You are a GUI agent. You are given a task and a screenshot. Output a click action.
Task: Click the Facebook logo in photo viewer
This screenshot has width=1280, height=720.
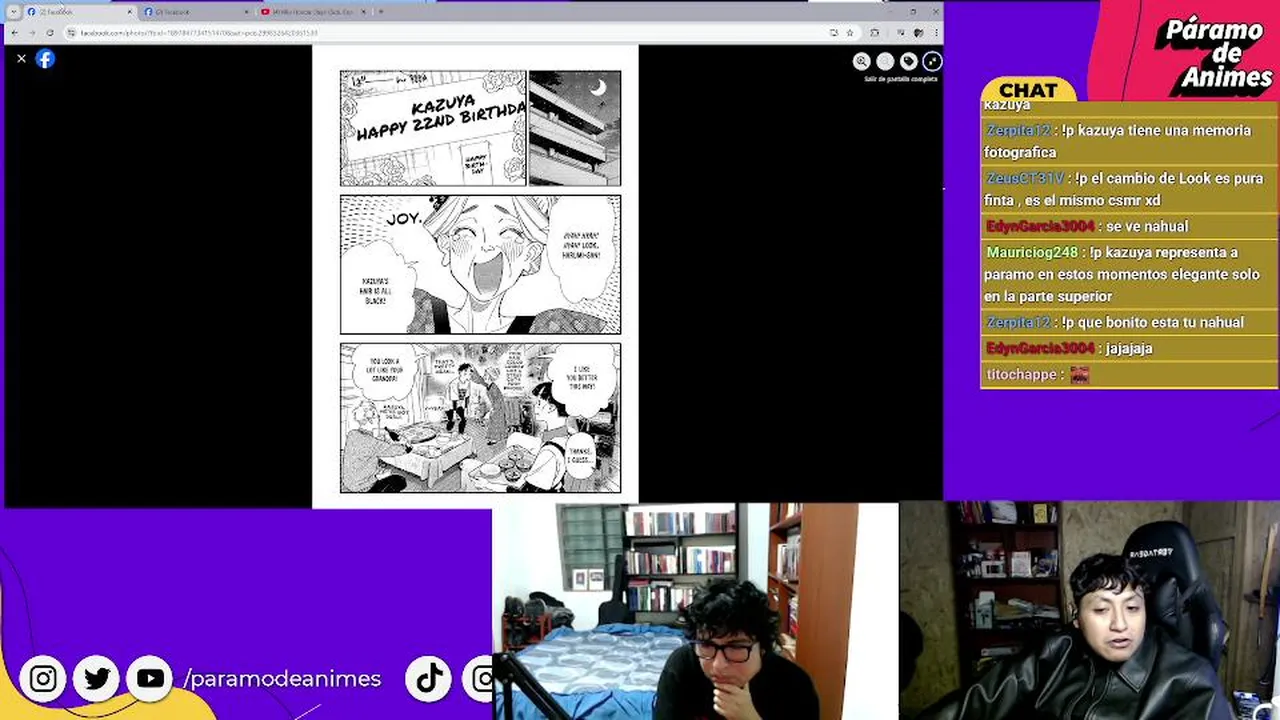45,59
